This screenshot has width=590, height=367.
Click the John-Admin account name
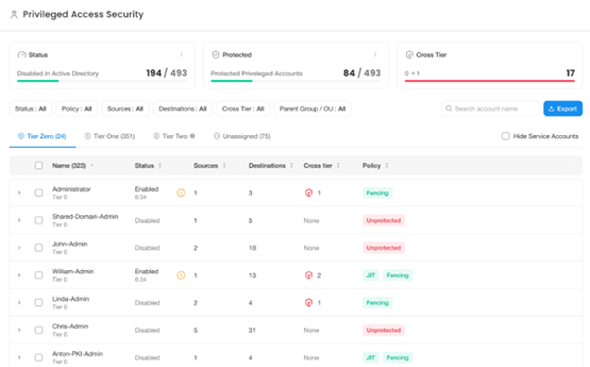coord(70,244)
